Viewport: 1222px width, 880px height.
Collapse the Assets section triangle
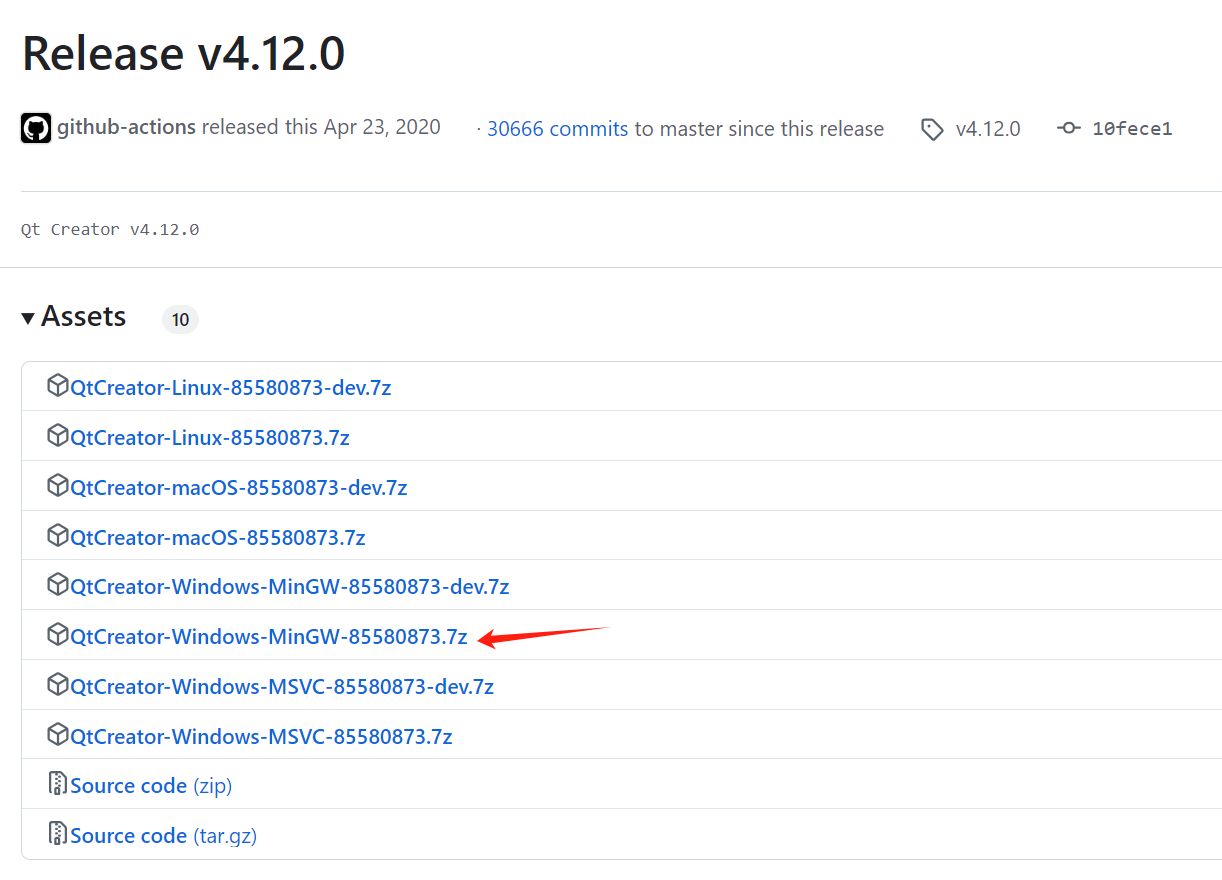[28, 318]
